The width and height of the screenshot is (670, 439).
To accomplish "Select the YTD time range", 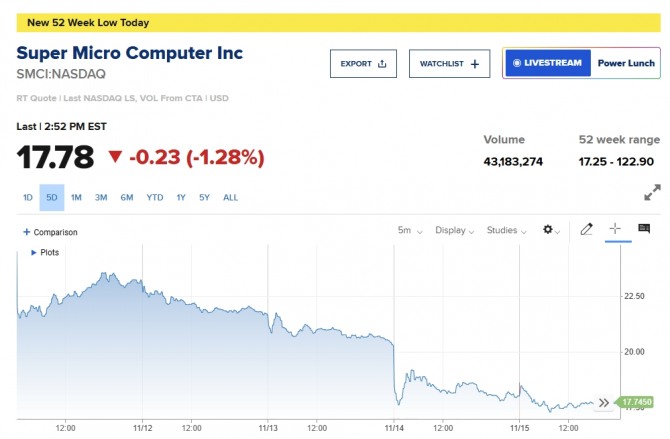I will (x=155, y=197).
